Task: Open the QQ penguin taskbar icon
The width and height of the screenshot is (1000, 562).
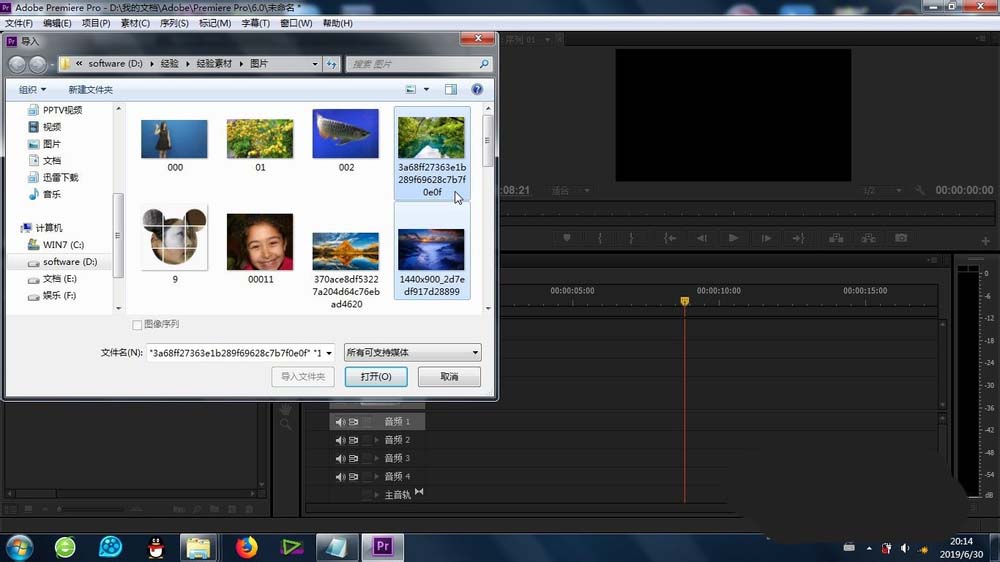Action: click(x=156, y=547)
